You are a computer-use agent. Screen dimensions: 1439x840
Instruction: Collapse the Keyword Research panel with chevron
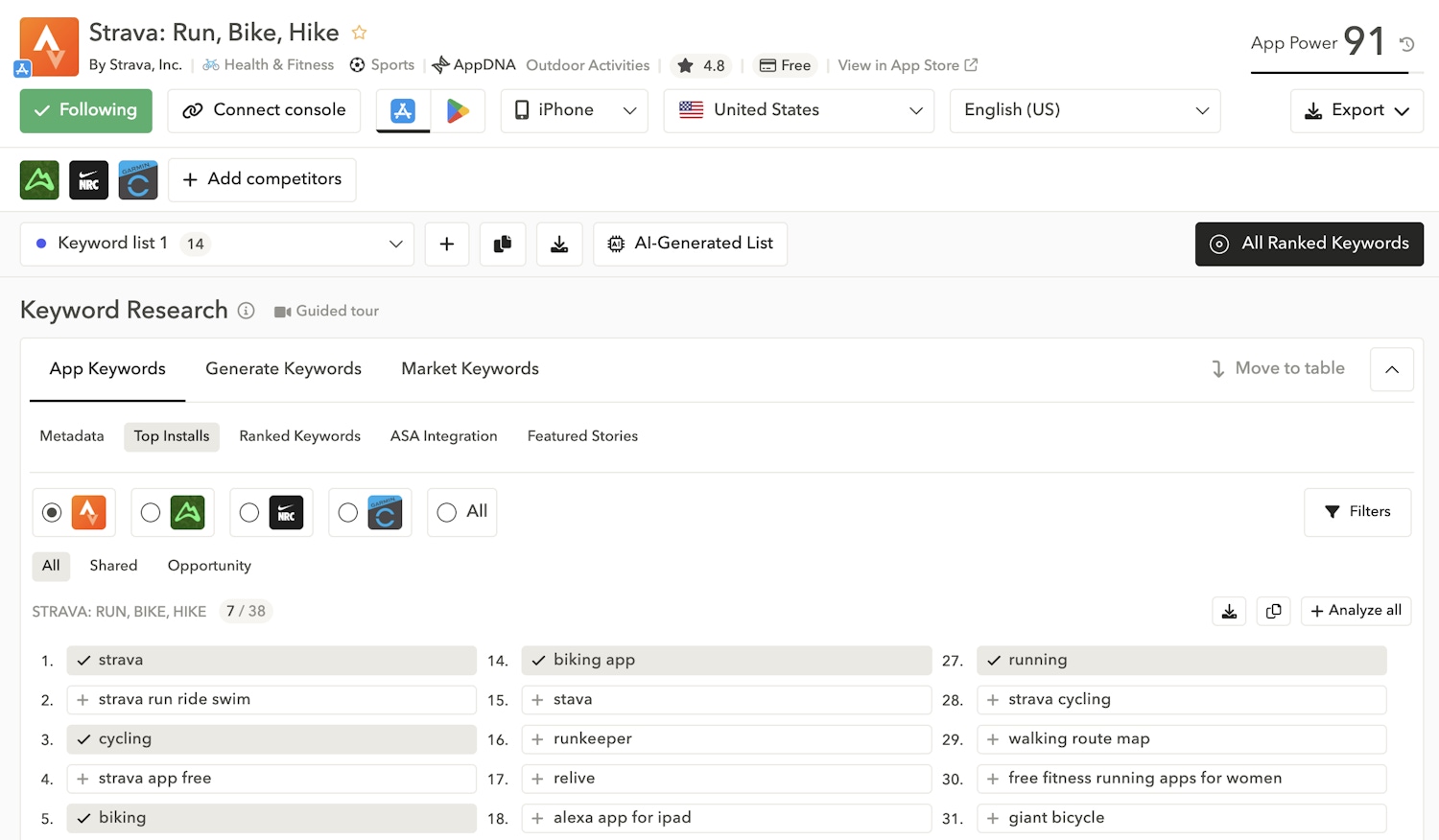1391,369
